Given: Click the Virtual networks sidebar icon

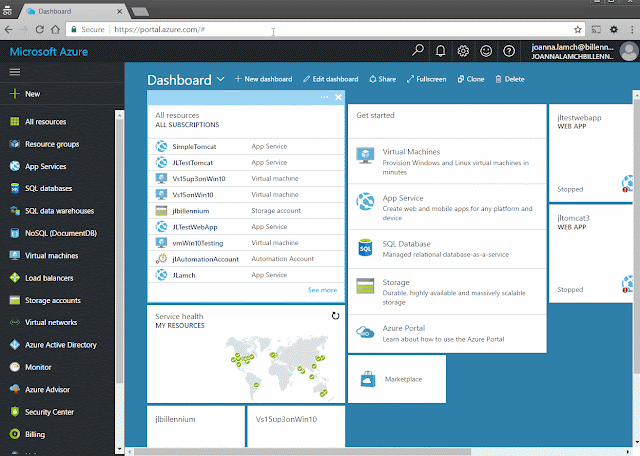Looking at the screenshot, I should 15,323.
